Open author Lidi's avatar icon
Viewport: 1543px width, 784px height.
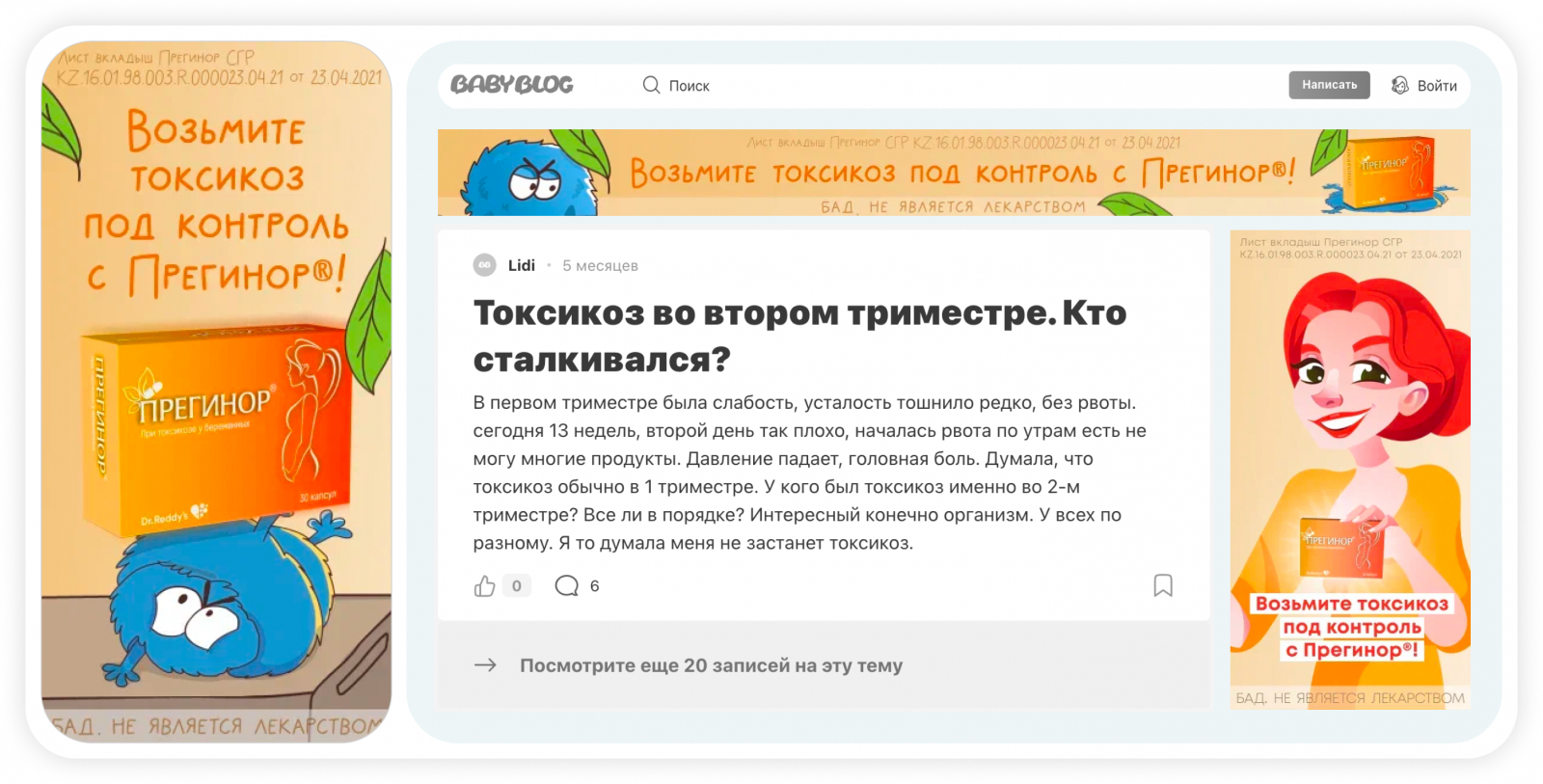(484, 265)
